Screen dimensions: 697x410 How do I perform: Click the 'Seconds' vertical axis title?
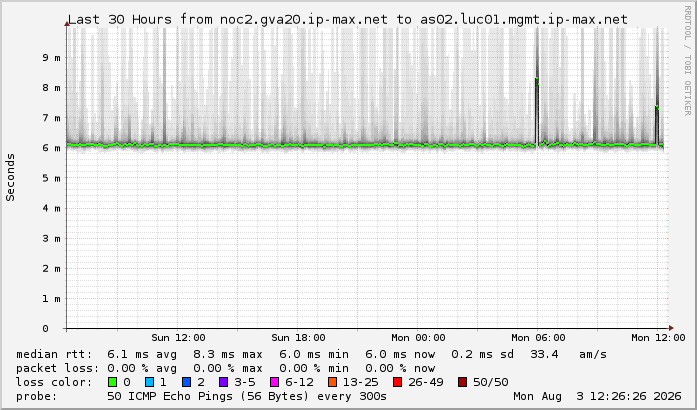(x=10, y=177)
